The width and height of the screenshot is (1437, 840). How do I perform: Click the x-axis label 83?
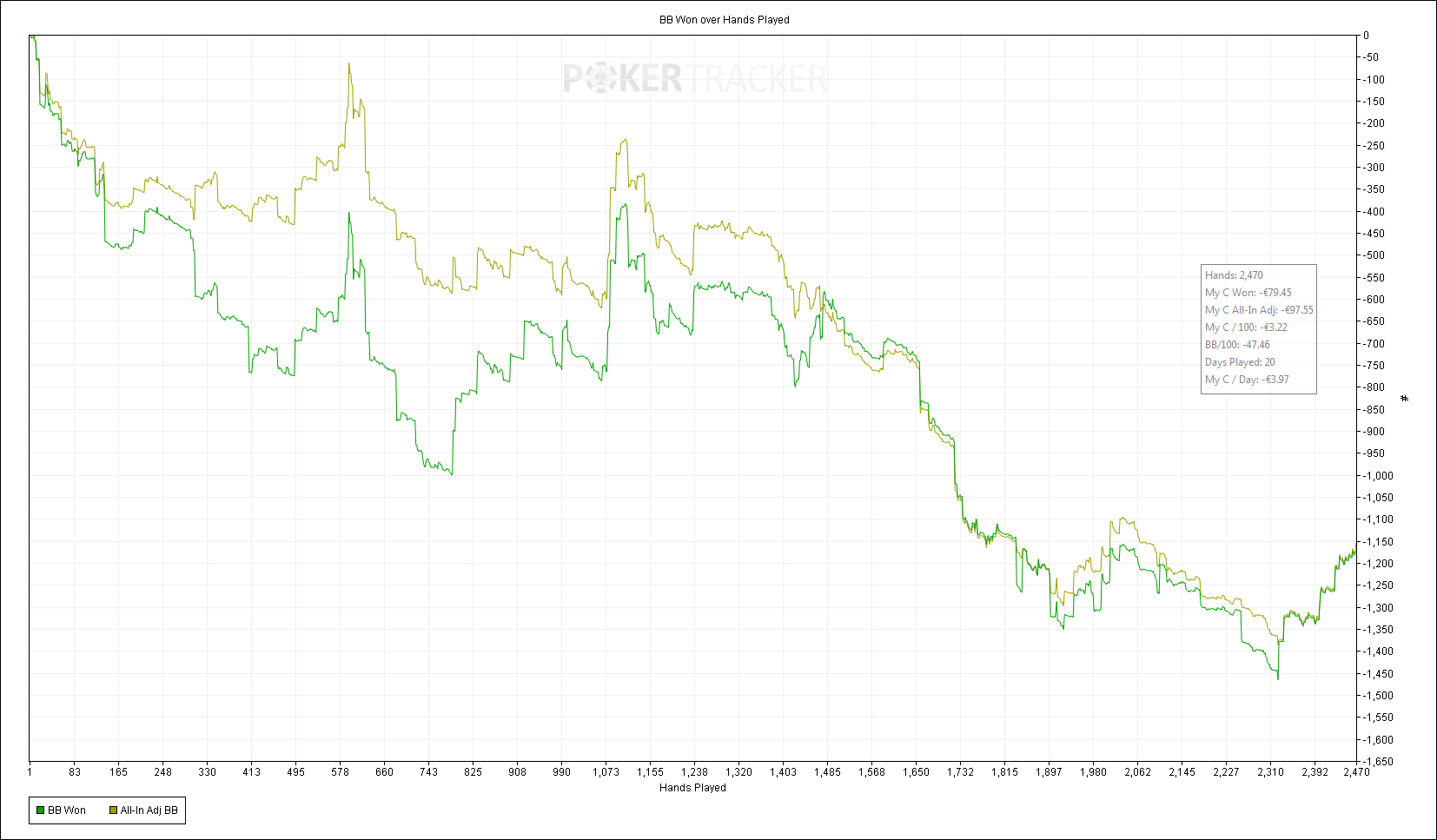pyautogui.click(x=75, y=772)
